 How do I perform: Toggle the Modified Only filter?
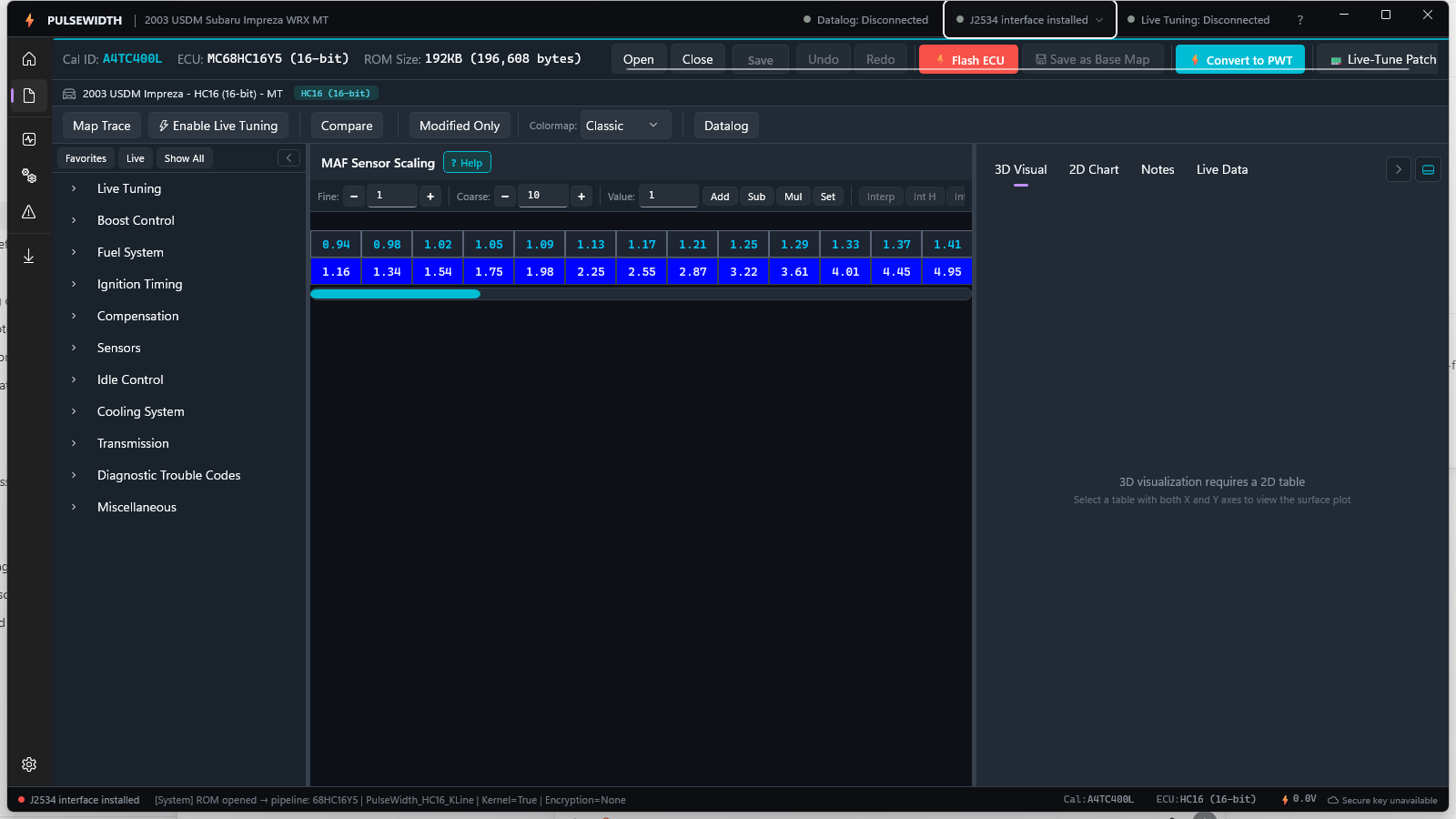460,126
